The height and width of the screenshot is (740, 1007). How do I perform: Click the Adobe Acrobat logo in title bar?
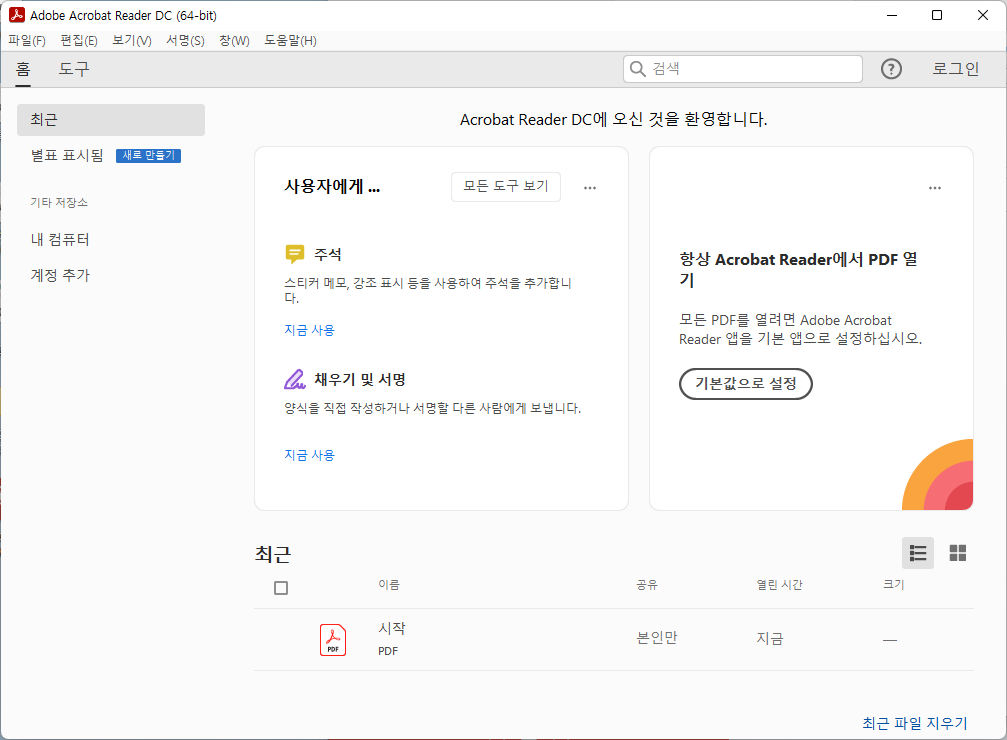pyautogui.click(x=17, y=15)
